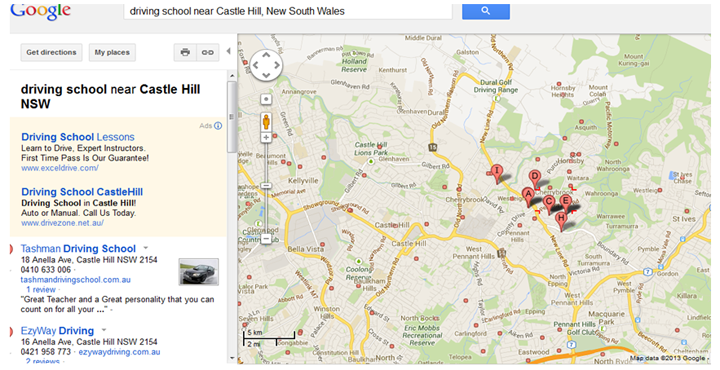Open the Tashman Driving School result

pyautogui.click(x=78, y=249)
